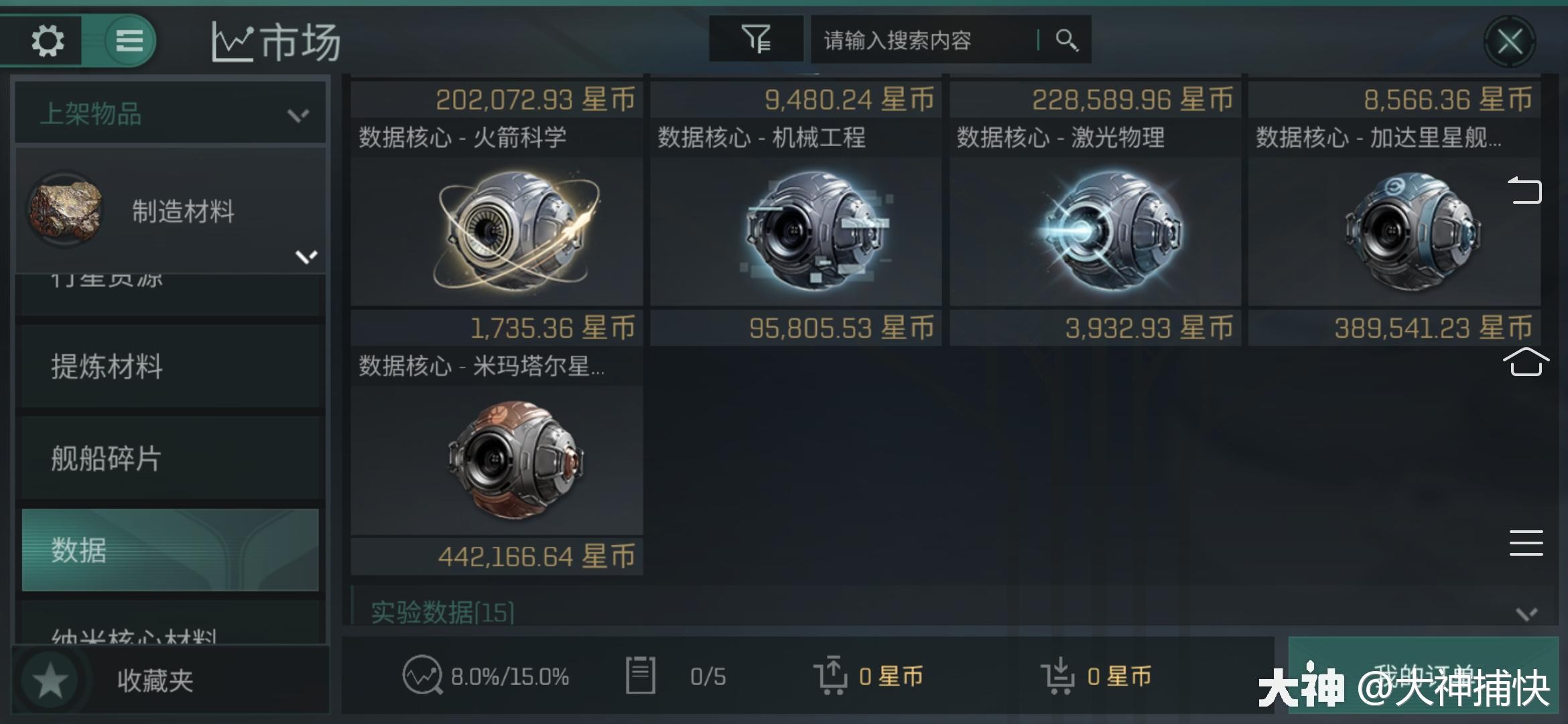Image resolution: width=1568 pixels, height=724 pixels.
Task: Select the 提炼材料 category
Action: pos(172,366)
